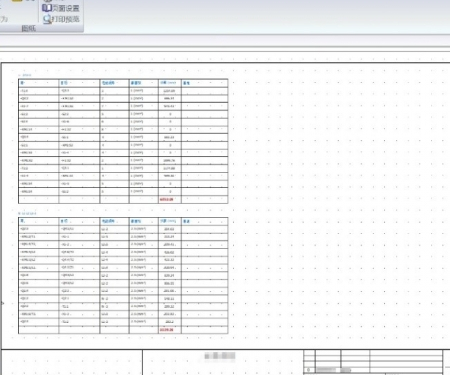Select the red total cell in upper table
Image resolution: width=450 pixels, height=375 pixels.
click(166, 199)
